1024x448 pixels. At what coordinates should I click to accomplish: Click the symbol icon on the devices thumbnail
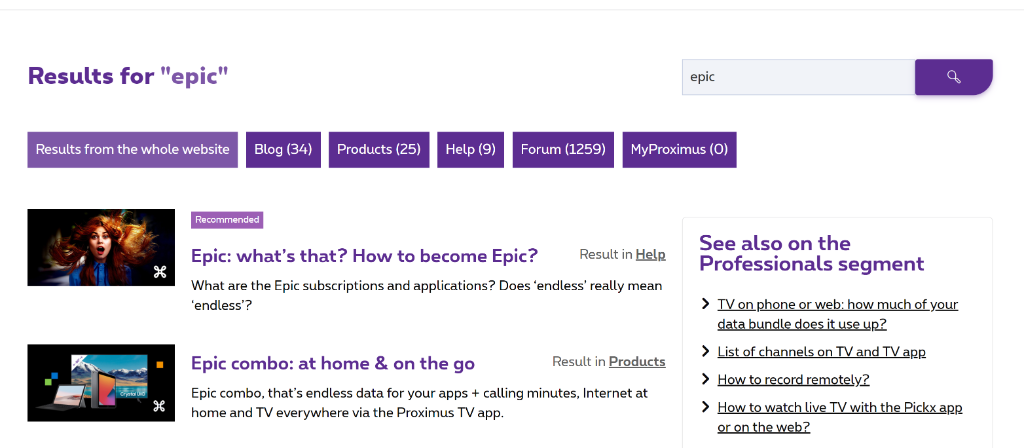click(159, 407)
